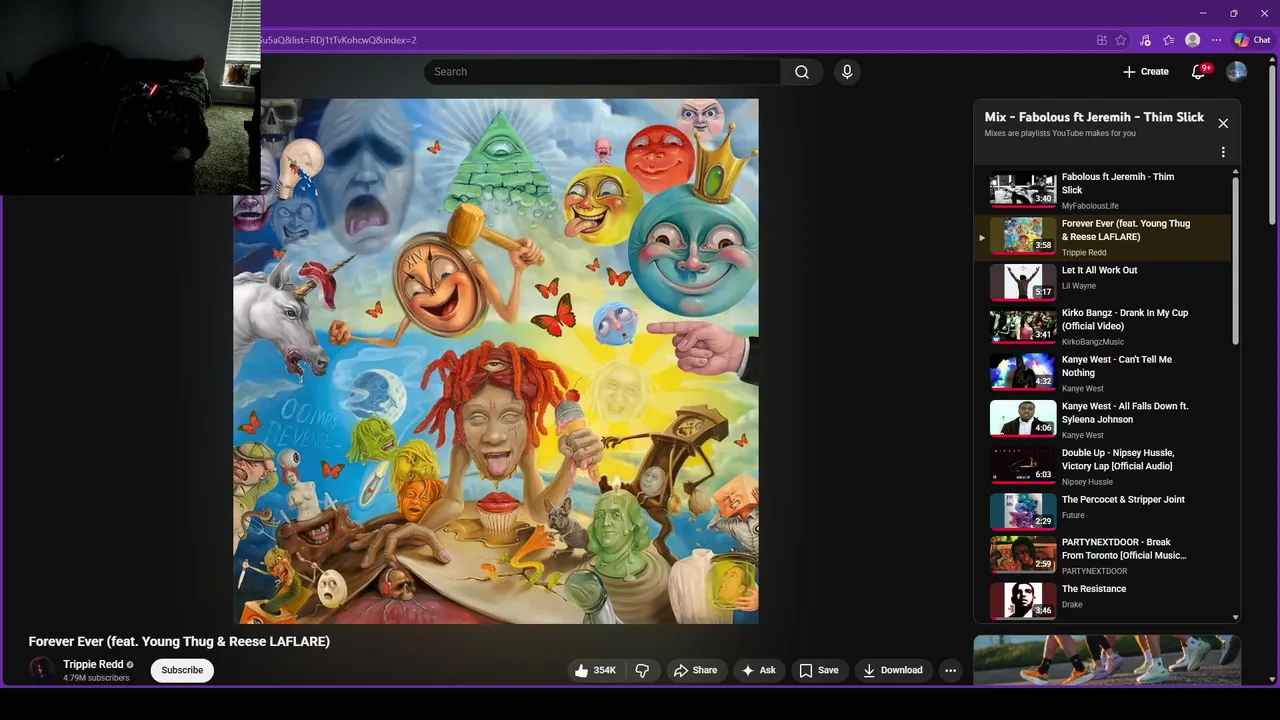Screen dimensions: 1280x720
Task: Open the YouTube account avatar menu
Action: coord(1237,72)
